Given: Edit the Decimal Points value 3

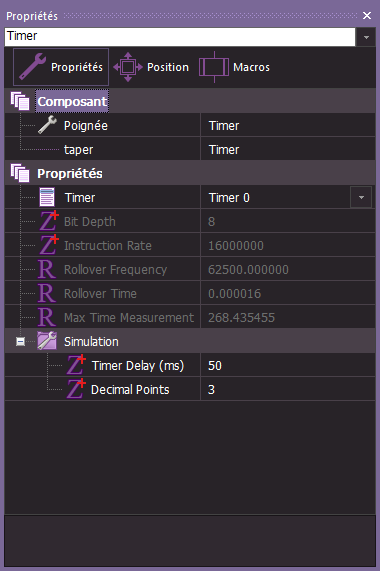Looking at the screenshot, I should pyautogui.click(x=288, y=389).
